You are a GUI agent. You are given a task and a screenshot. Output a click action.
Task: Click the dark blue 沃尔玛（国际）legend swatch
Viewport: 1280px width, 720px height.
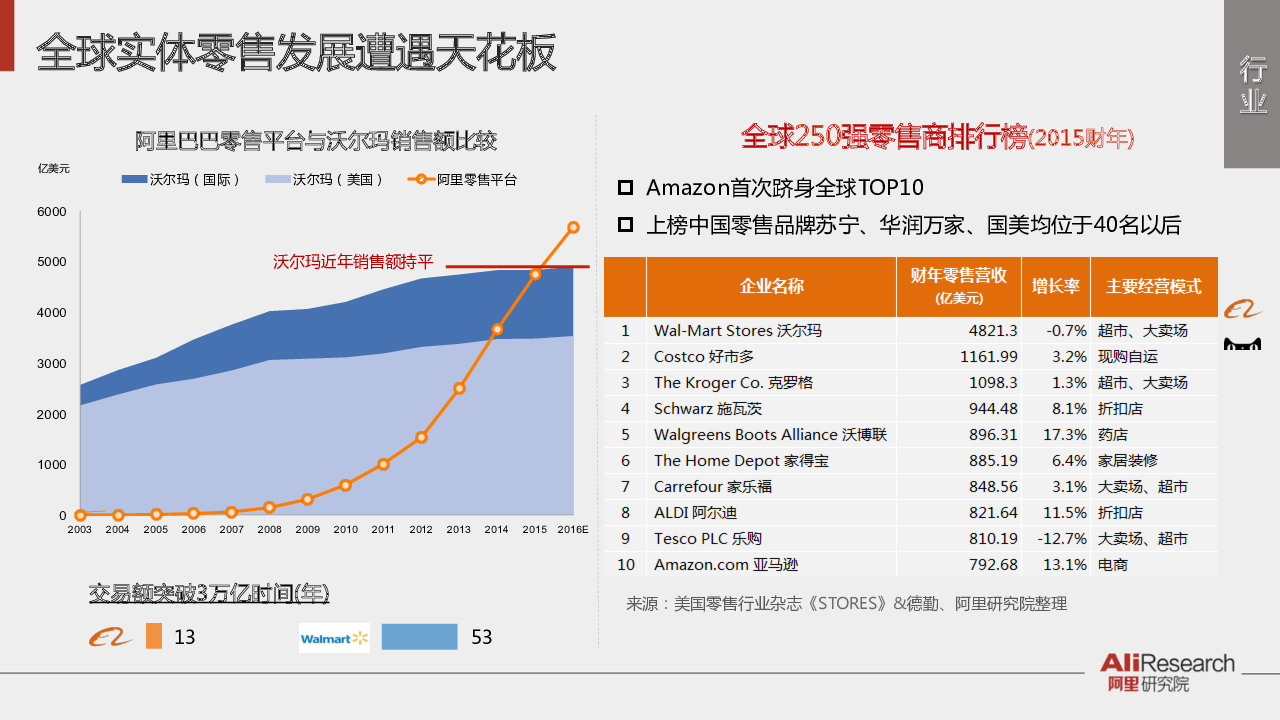[134, 180]
